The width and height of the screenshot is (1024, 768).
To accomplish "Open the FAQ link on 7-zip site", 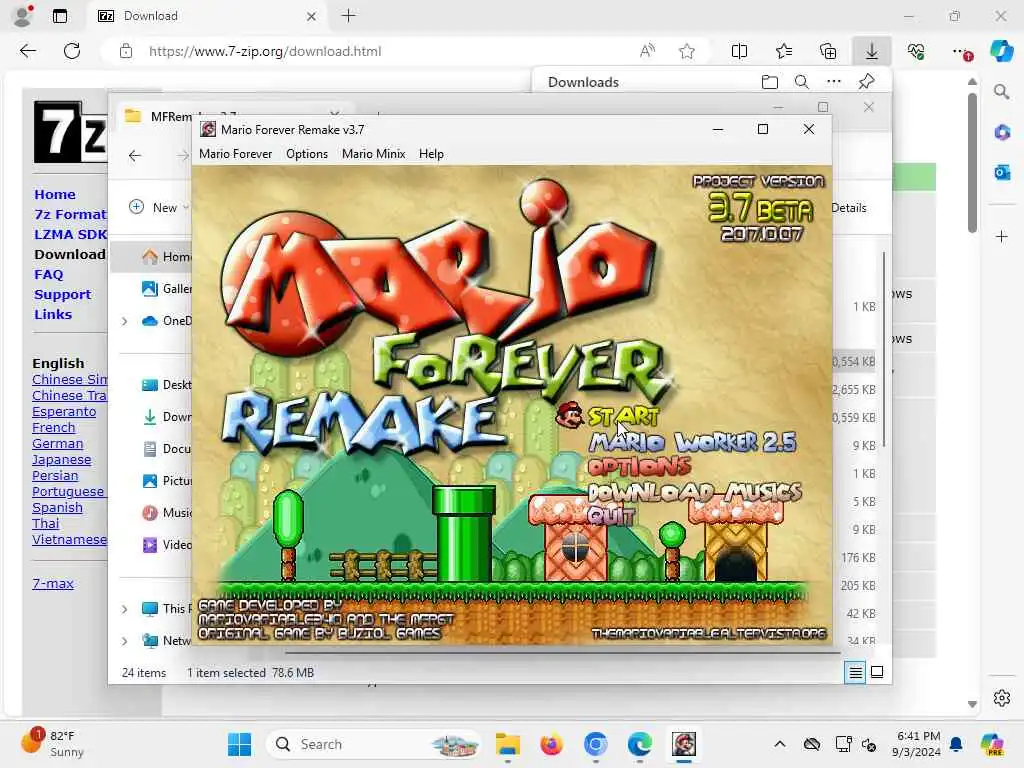I will pyautogui.click(x=49, y=275).
